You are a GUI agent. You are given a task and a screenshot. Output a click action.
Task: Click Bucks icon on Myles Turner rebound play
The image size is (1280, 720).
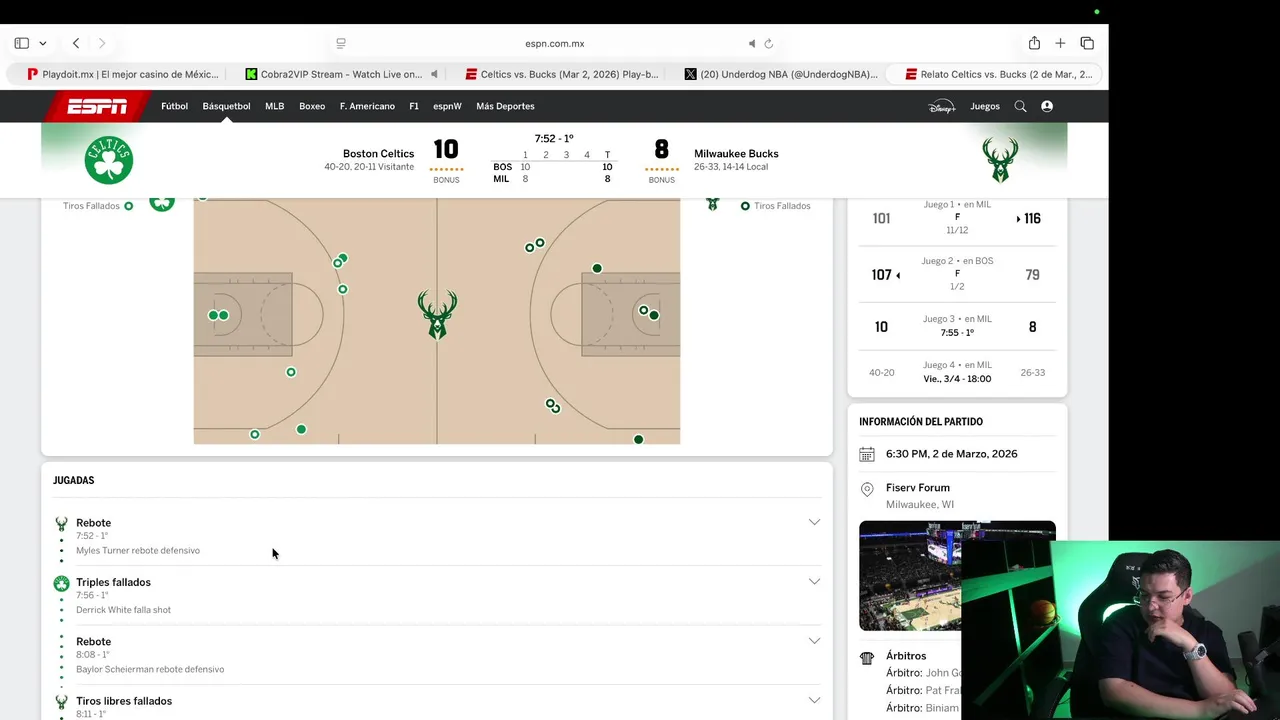pyautogui.click(x=61, y=523)
